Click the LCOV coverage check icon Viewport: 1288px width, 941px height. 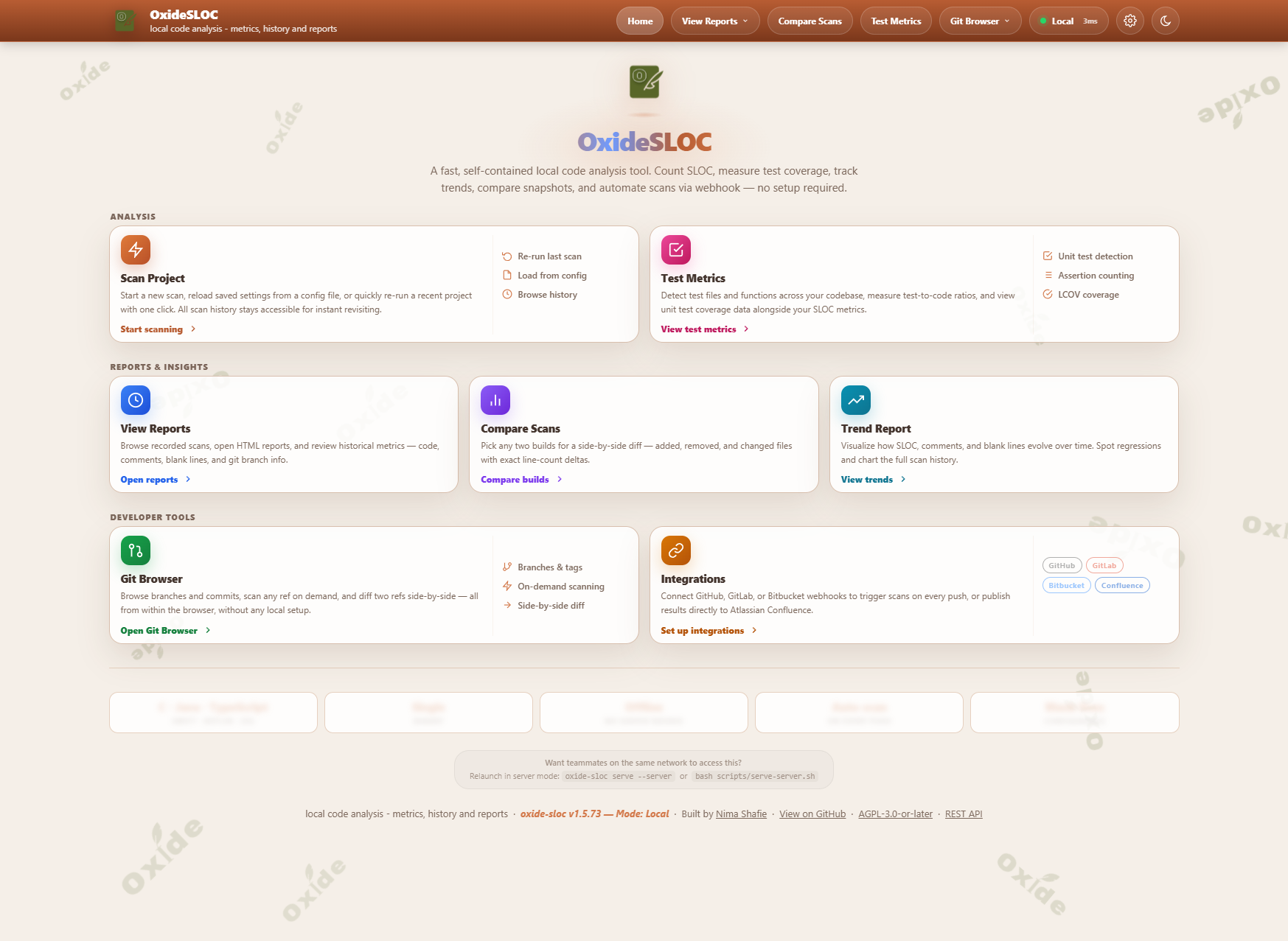1048,294
